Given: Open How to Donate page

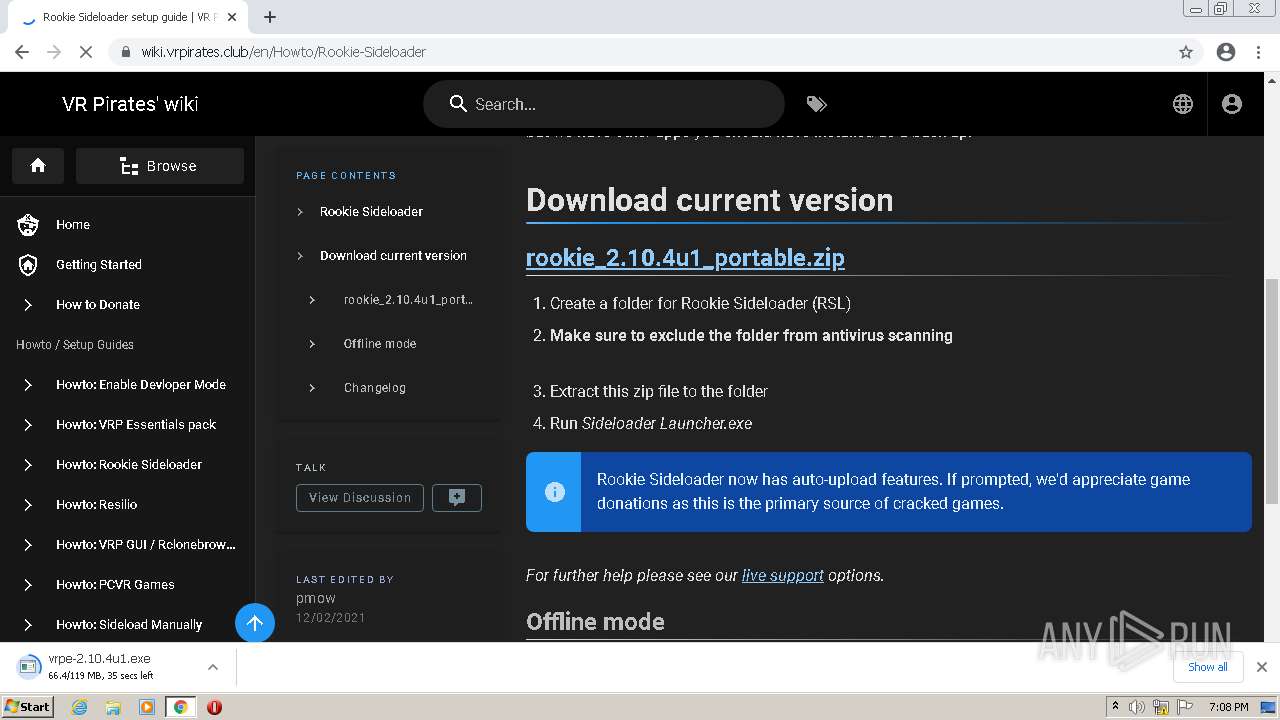Looking at the screenshot, I should pos(98,305).
